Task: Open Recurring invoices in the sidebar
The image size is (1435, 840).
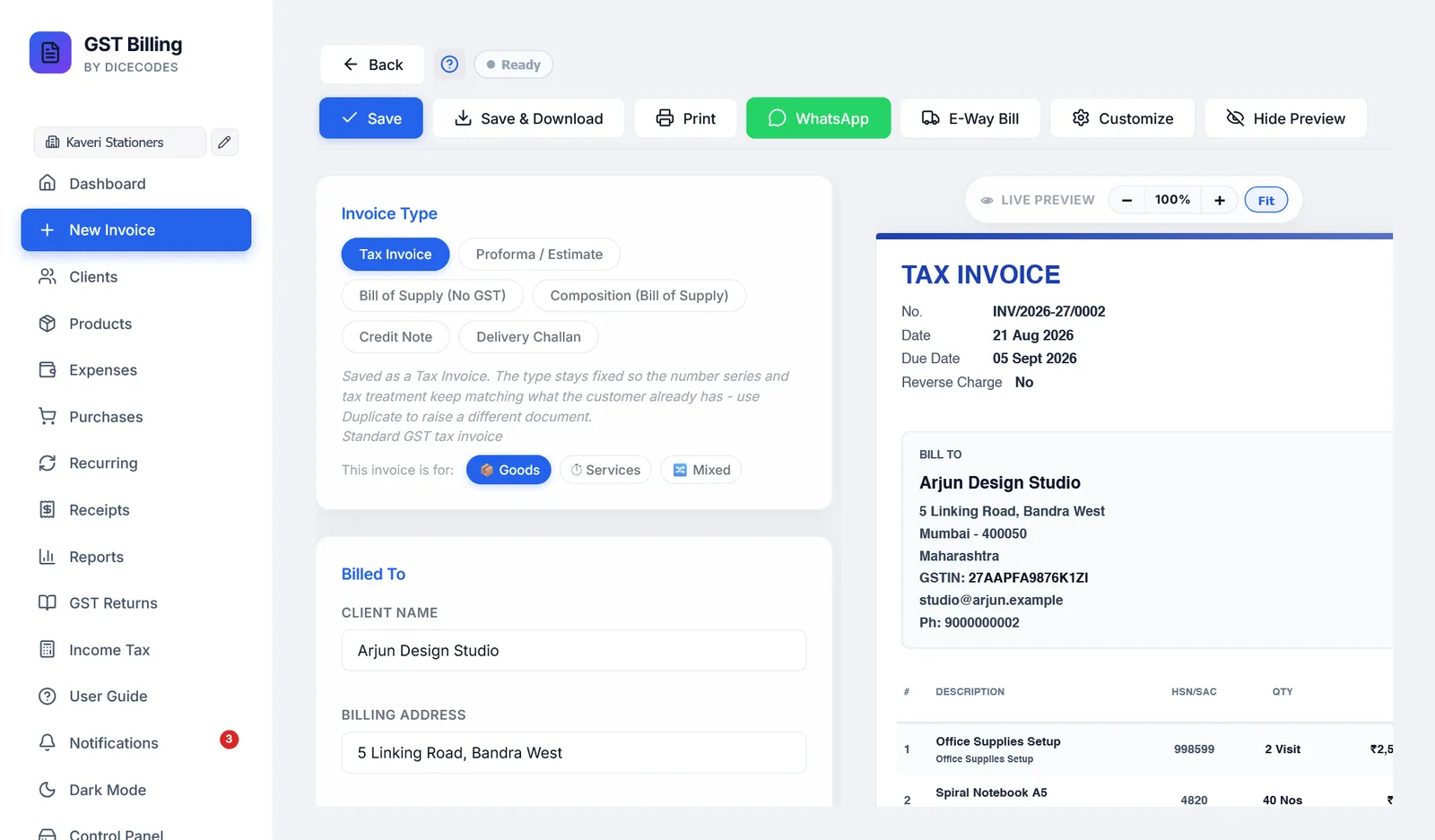Action: [136, 463]
